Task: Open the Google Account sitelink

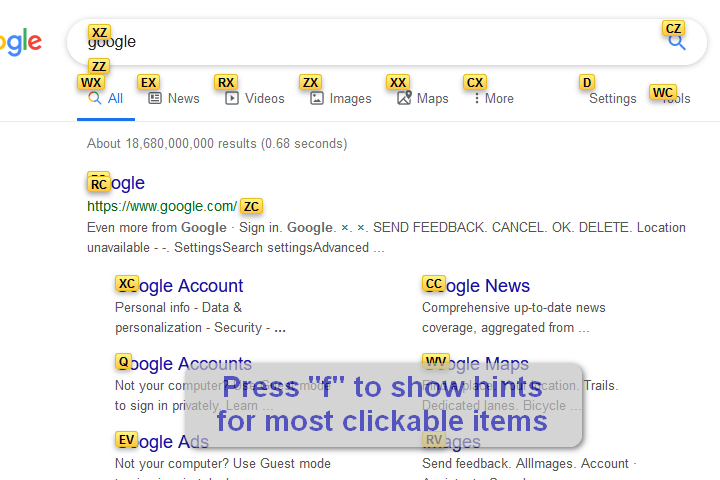Action: [x=179, y=286]
